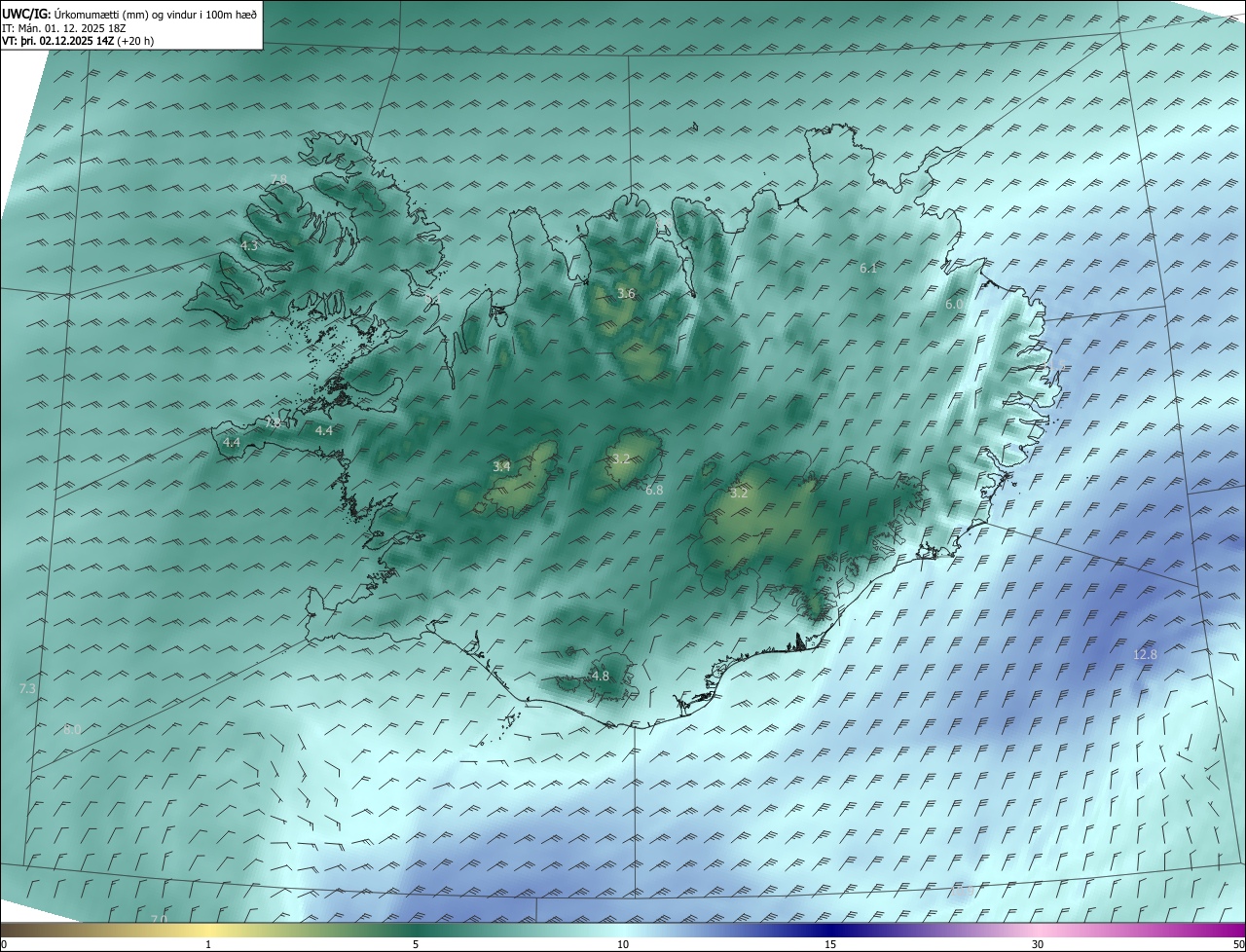Pick the 6.0 value label in the northeast
This screenshot has width=1246, height=952.
(x=954, y=305)
